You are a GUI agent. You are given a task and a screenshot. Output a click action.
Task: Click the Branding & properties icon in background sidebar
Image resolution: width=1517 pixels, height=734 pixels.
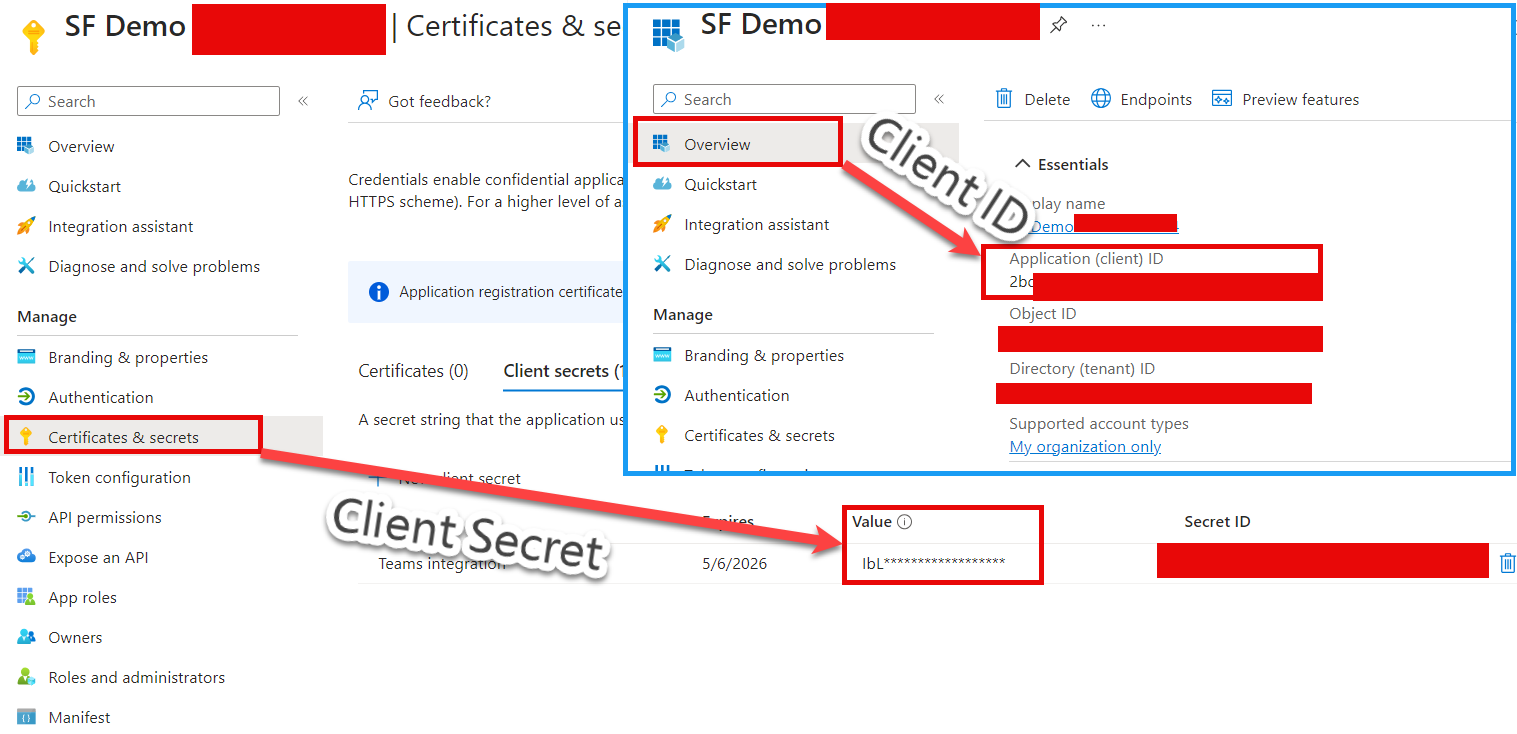click(x=27, y=357)
